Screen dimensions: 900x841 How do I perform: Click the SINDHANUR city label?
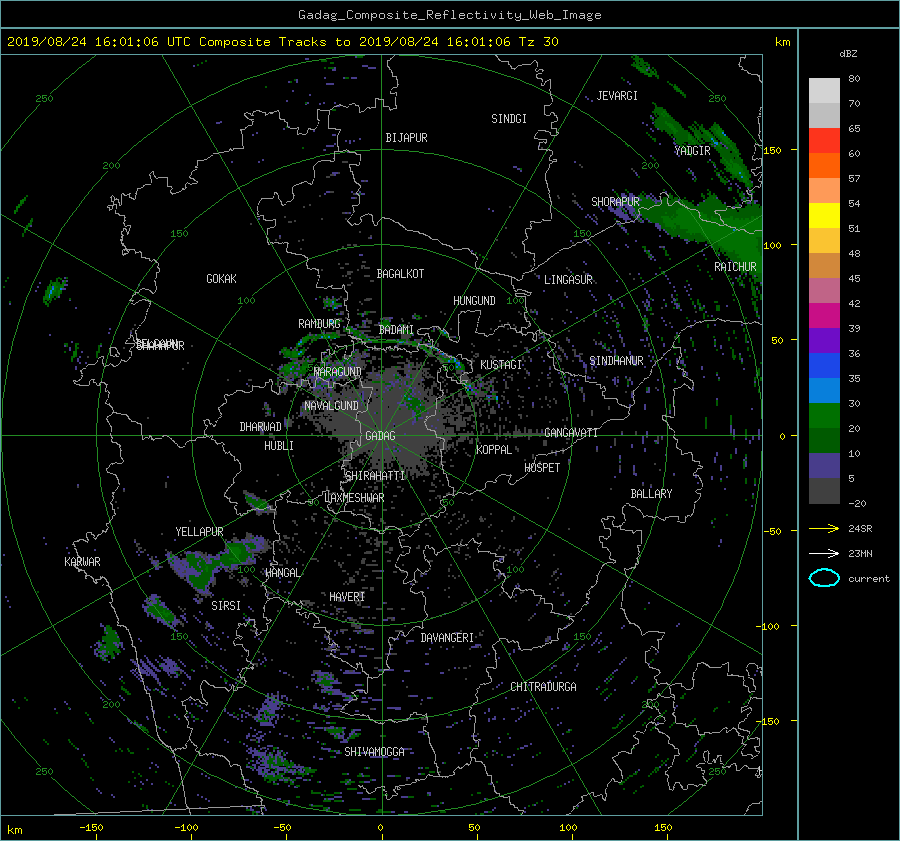click(x=616, y=361)
